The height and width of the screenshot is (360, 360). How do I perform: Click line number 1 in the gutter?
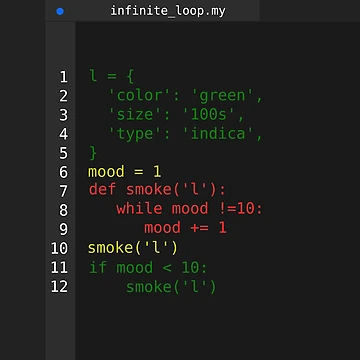64,77
